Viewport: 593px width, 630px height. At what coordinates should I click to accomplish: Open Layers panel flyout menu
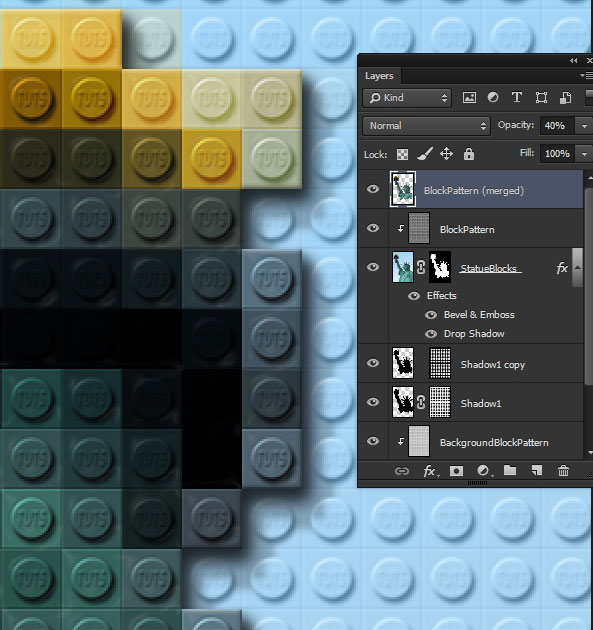(x=587, y=76)
